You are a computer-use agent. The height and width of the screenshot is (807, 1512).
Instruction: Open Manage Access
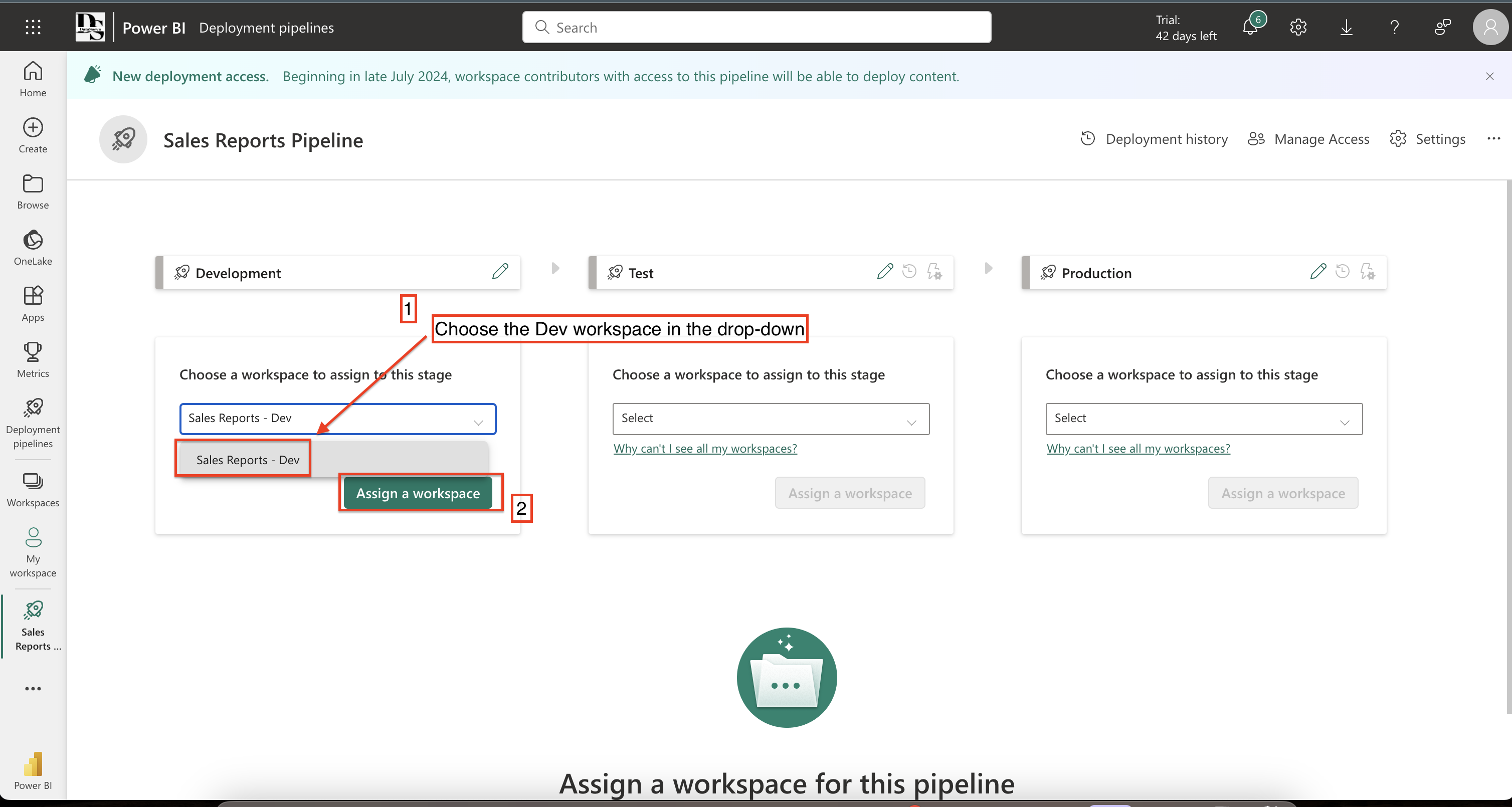(x=1308, y=139)
